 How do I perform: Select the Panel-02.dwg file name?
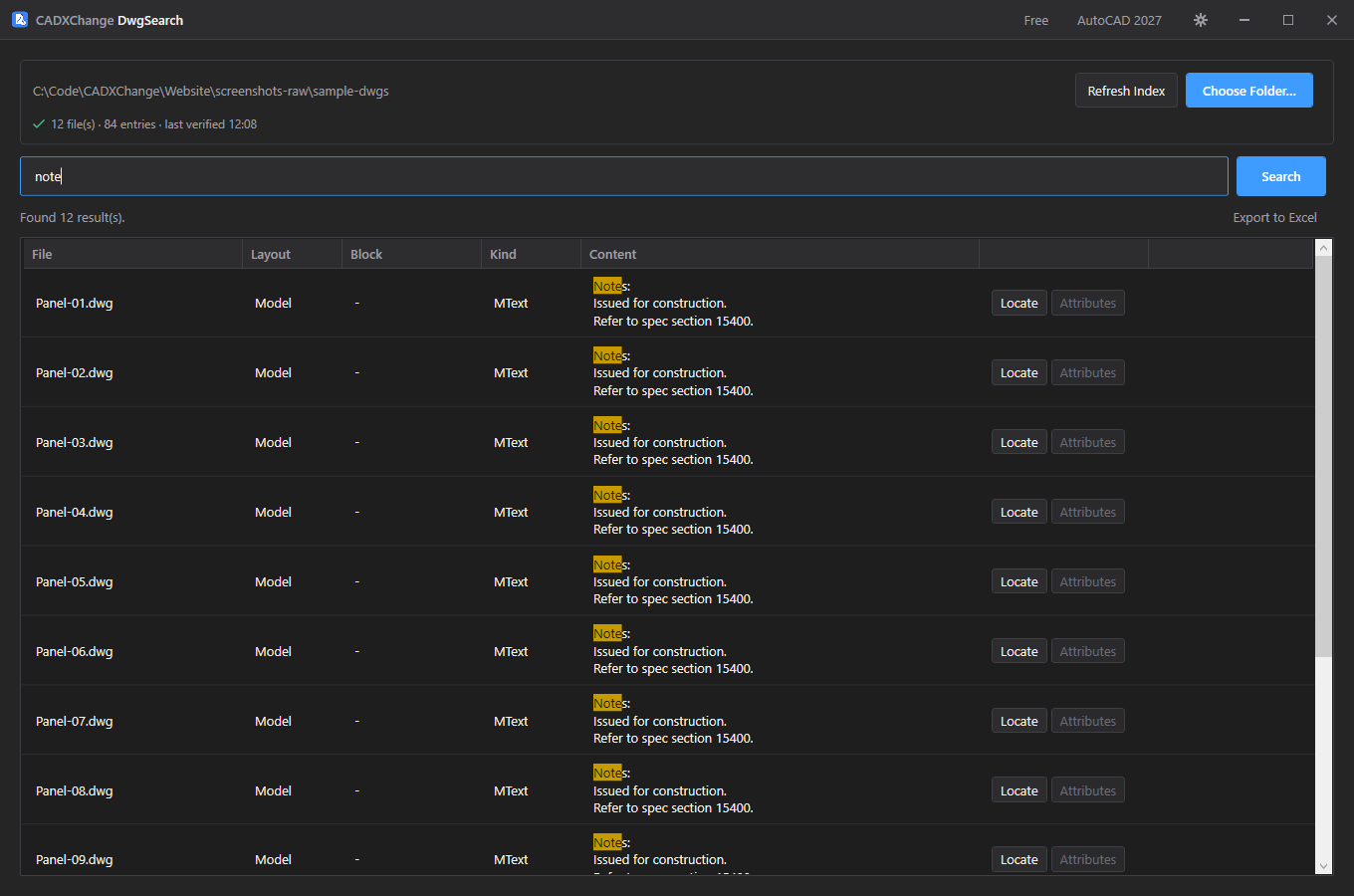75,373
